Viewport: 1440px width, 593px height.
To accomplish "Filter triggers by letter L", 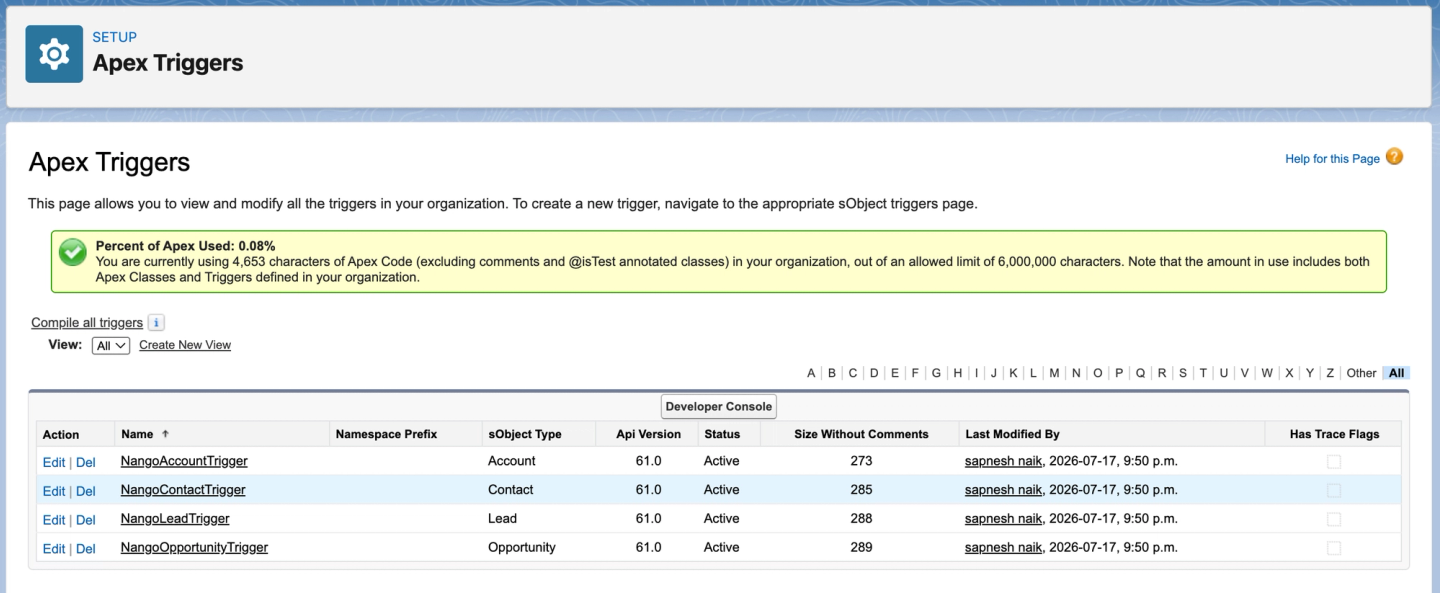I will click(1033, 373).
